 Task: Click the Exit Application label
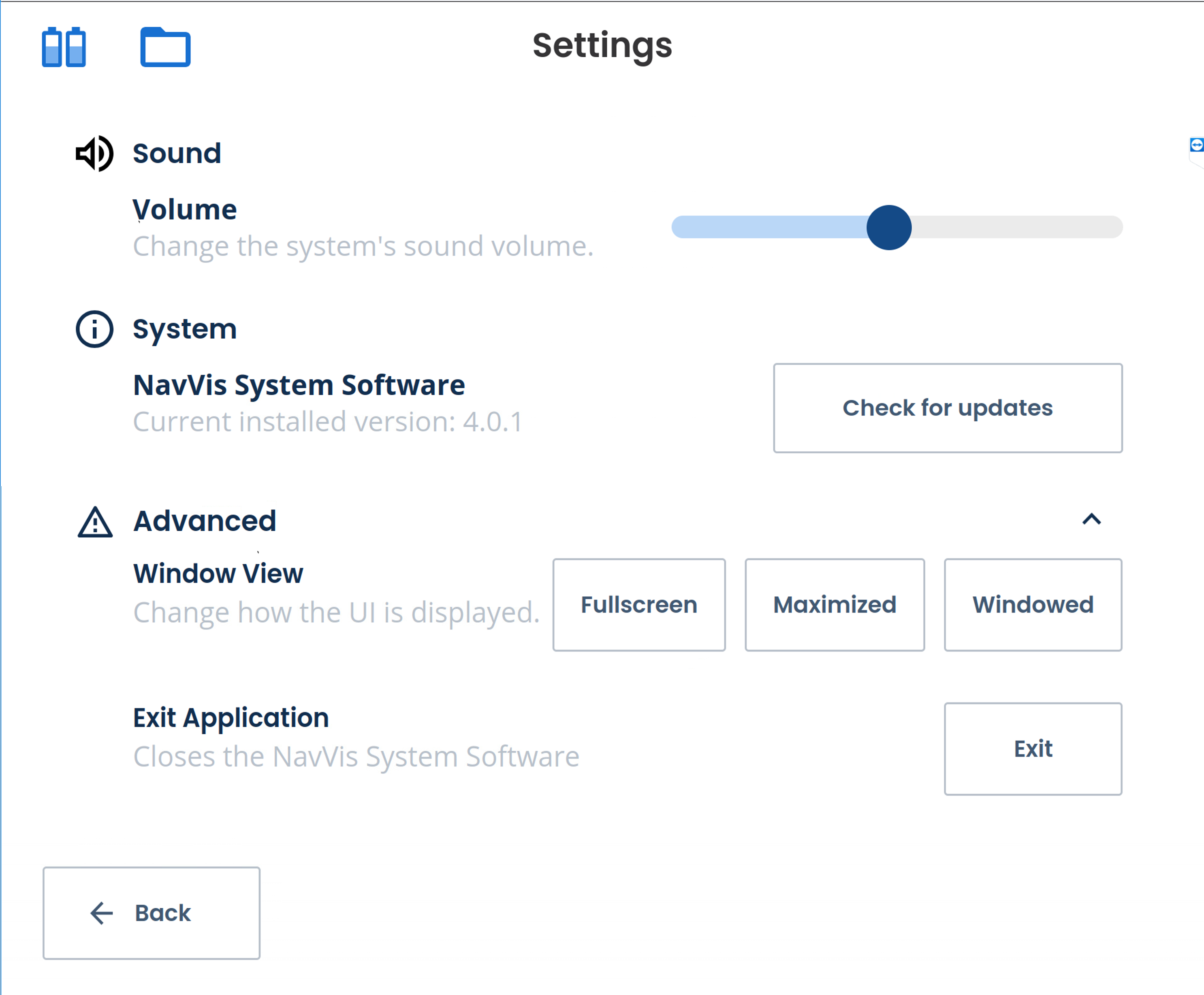pyautogui.click(x=231, y=719)
